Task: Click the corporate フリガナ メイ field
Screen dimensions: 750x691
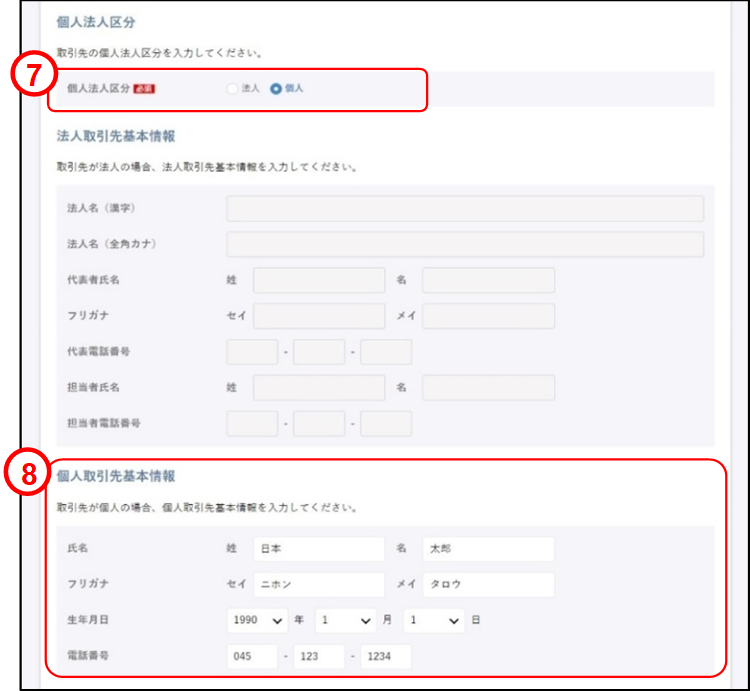Action: 488,316
